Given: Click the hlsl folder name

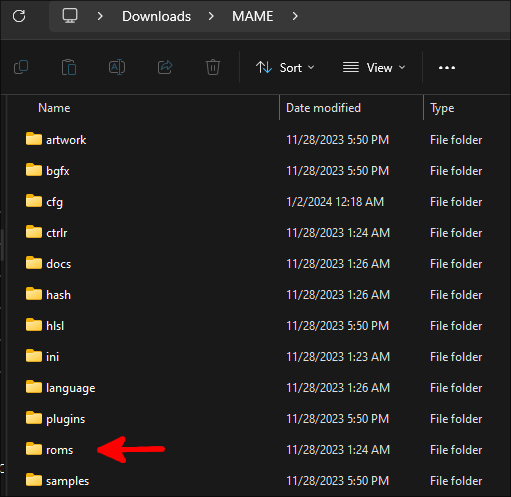Looking at the screenshot, I should click(x=55, y=326).
